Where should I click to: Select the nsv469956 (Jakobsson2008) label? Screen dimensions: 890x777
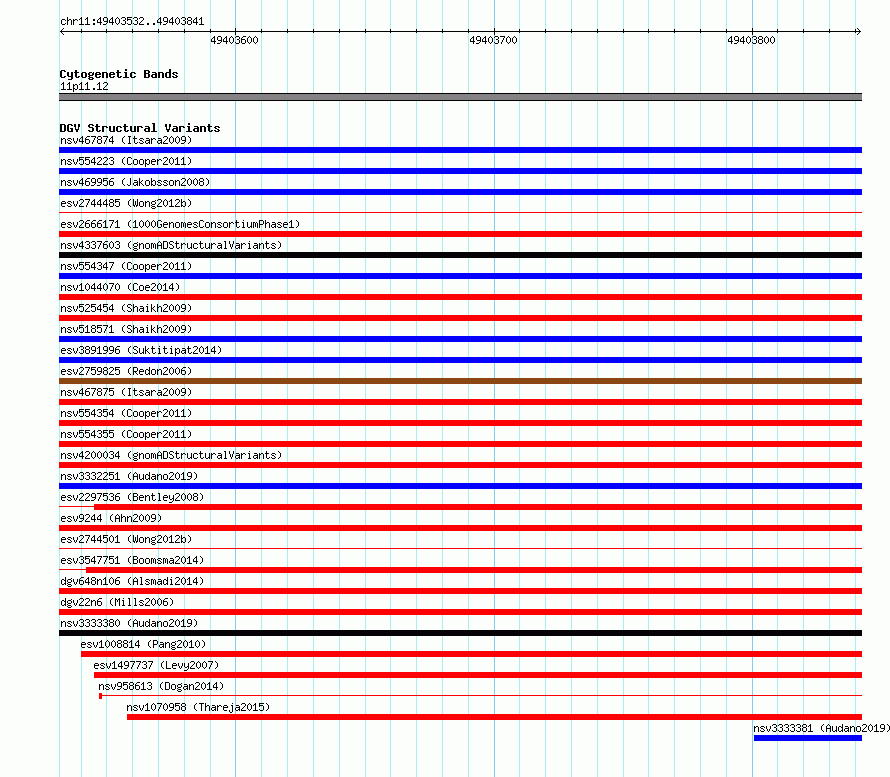pyautogui.click(x=135, y=182)
